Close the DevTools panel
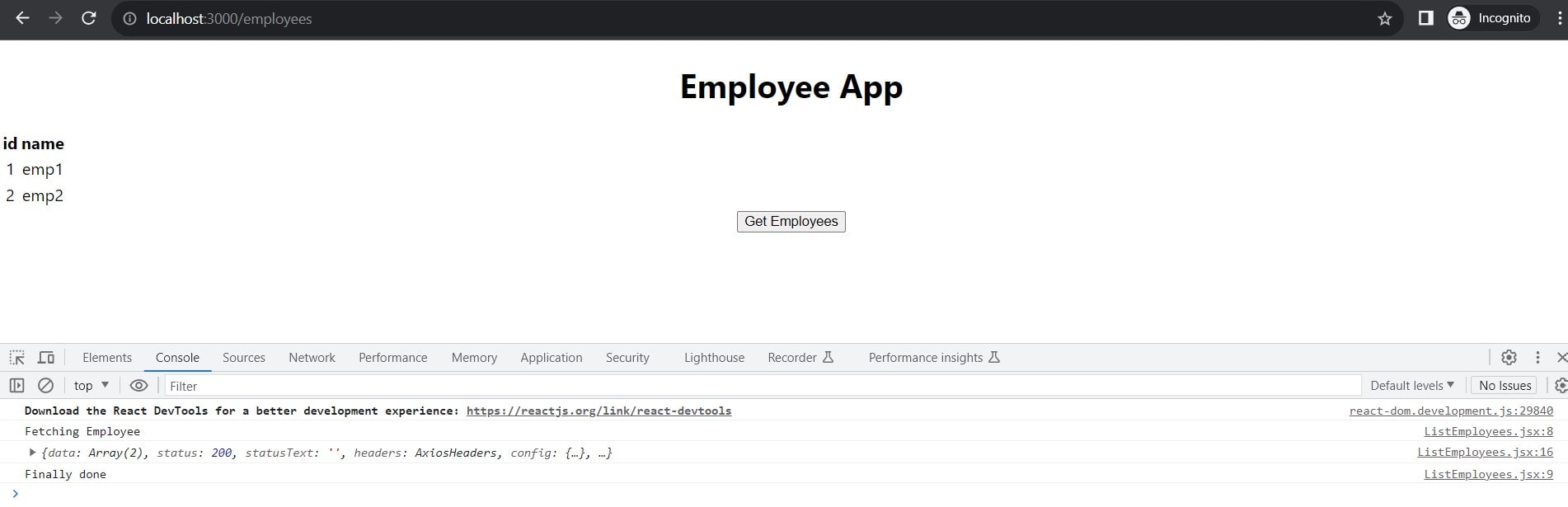1568x507 pixels. tap(1561, 358)
